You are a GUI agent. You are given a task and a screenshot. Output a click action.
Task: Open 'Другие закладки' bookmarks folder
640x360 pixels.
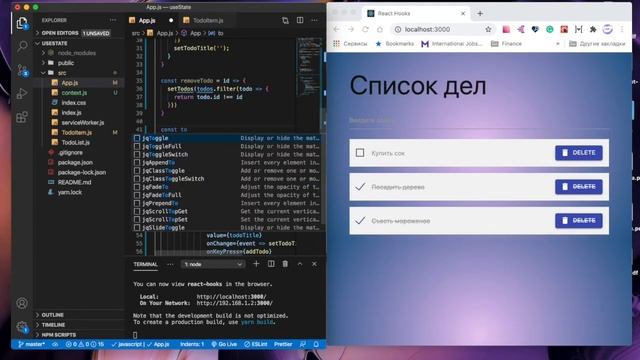pos(597,44)
